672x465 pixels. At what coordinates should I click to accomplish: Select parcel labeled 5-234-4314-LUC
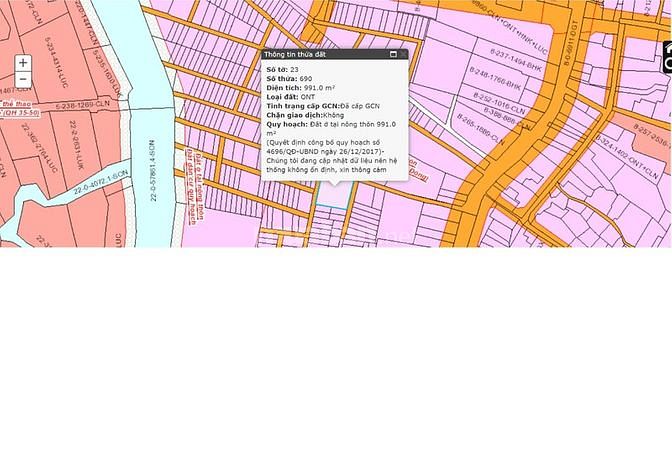pos(56,62)
